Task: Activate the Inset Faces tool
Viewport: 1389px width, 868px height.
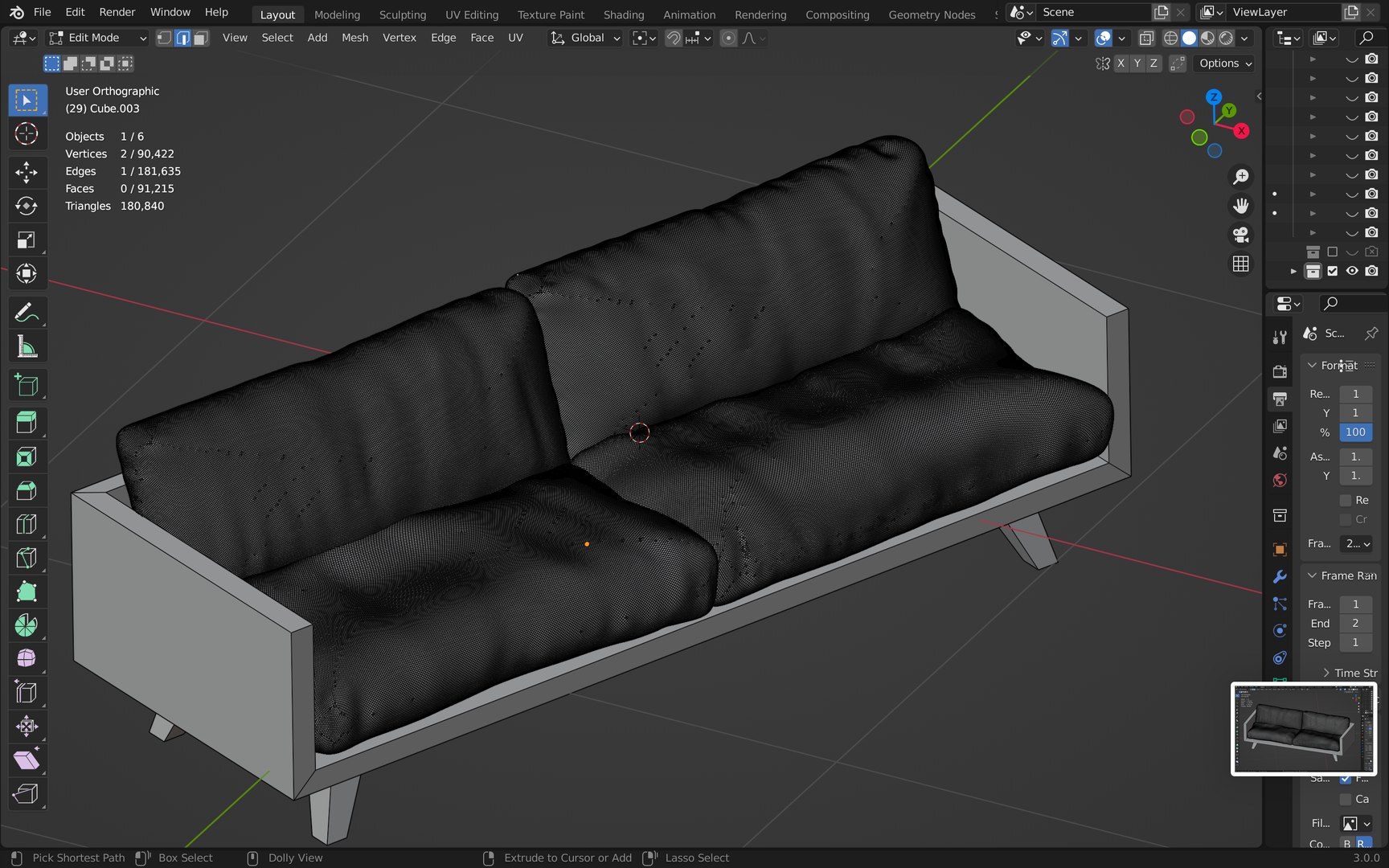Action: click(27, 457)
